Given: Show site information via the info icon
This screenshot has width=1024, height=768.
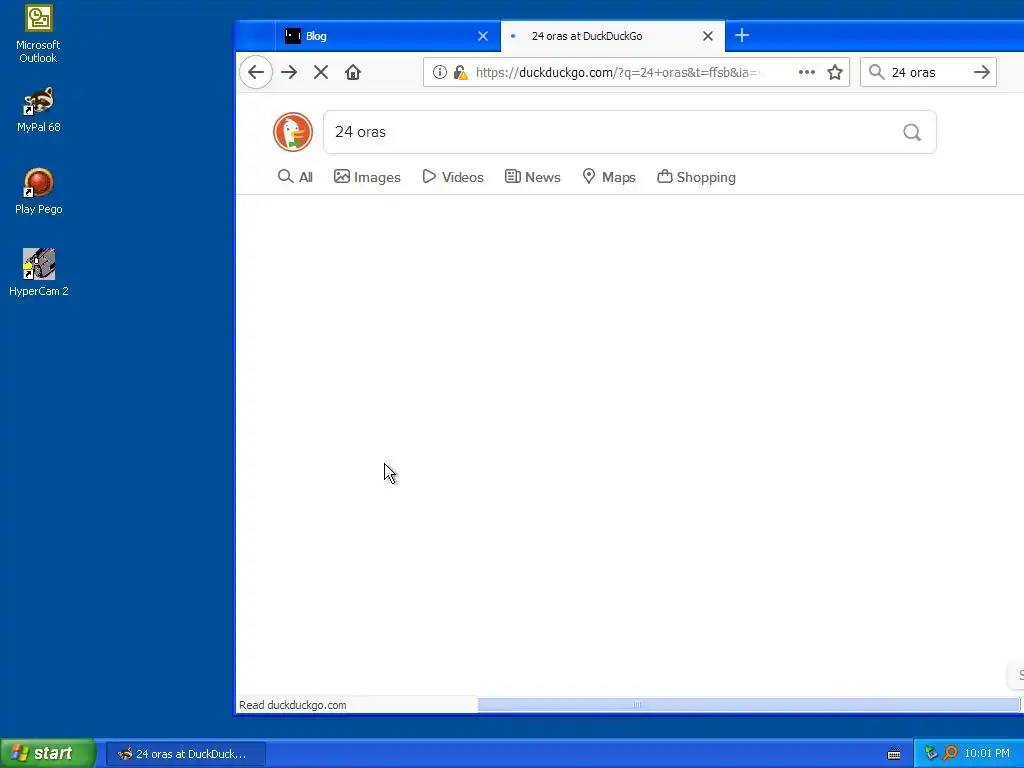Looking at the screenshot, I should point(440,72).
